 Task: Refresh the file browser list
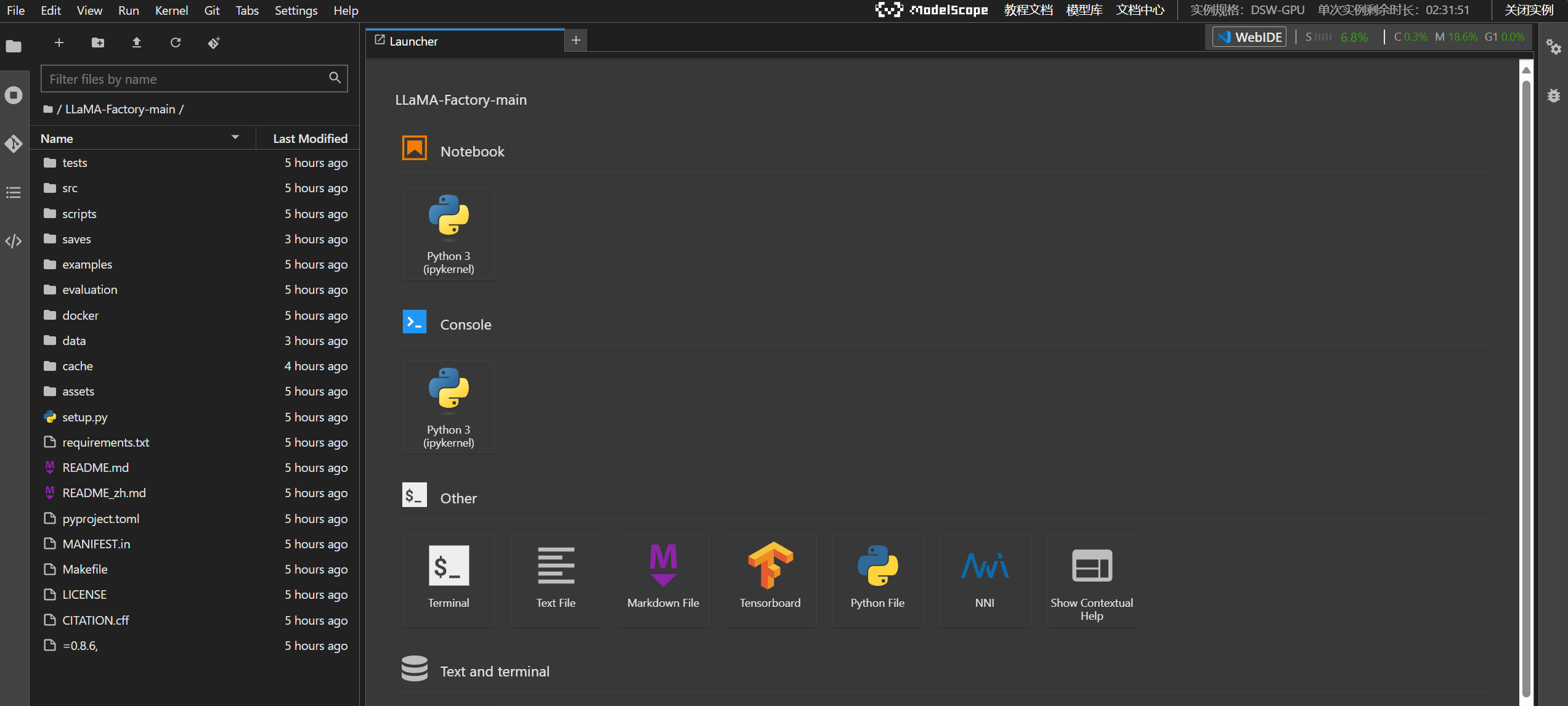tap(176, 43)
